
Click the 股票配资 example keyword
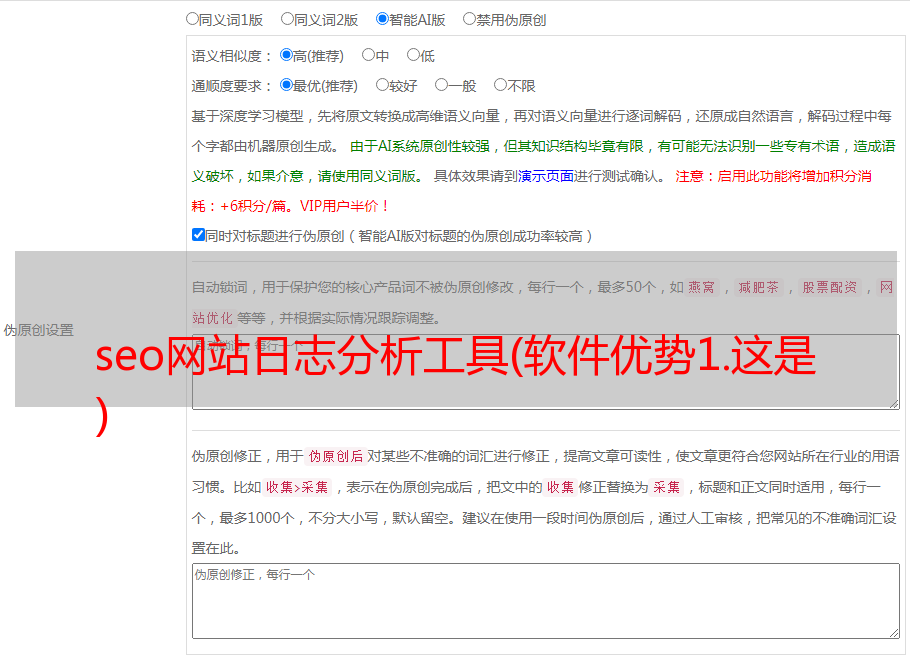(829, 287)
